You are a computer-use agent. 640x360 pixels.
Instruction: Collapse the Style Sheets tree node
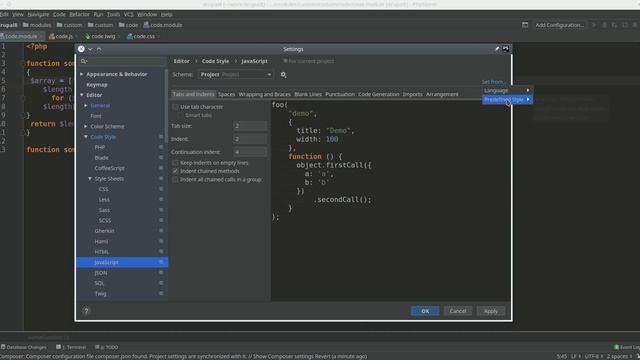90,179
